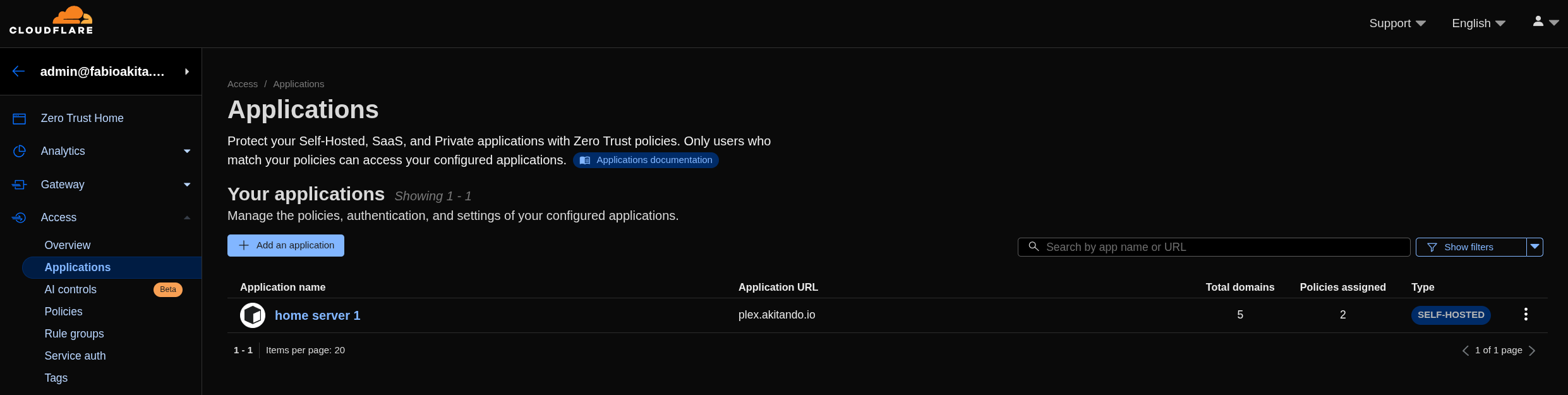Click the home server 1 cube icon

253,315
